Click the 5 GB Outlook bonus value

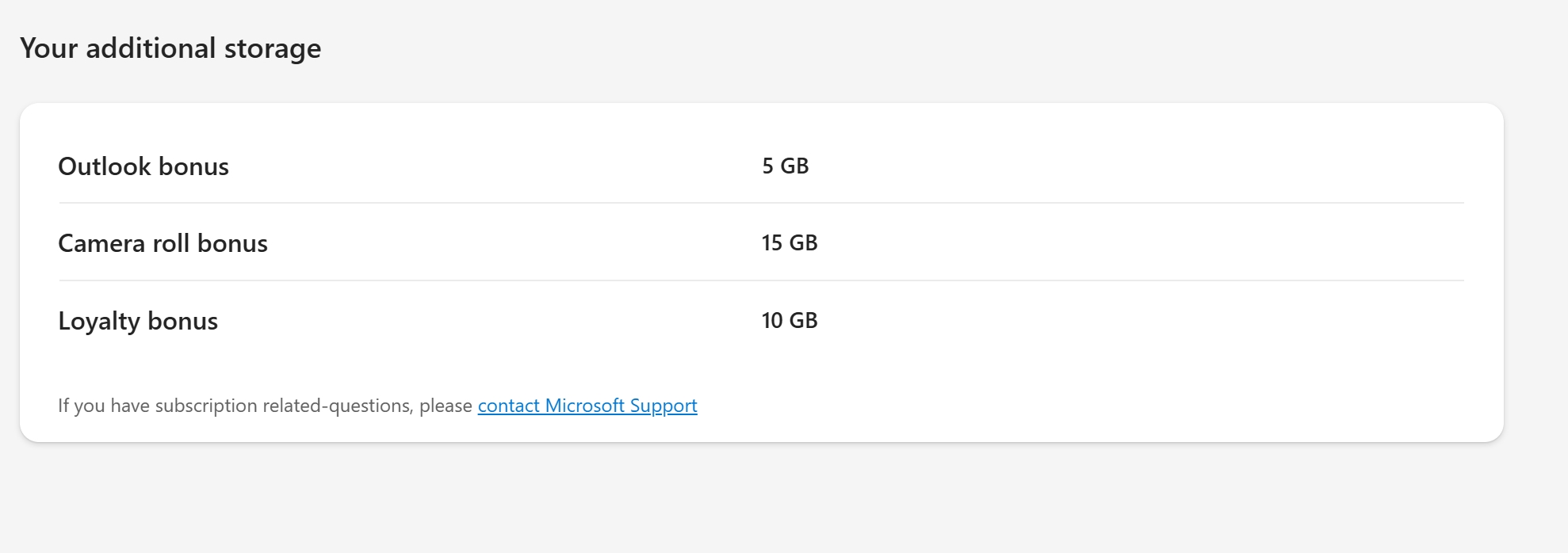click(x=785, y=166)
